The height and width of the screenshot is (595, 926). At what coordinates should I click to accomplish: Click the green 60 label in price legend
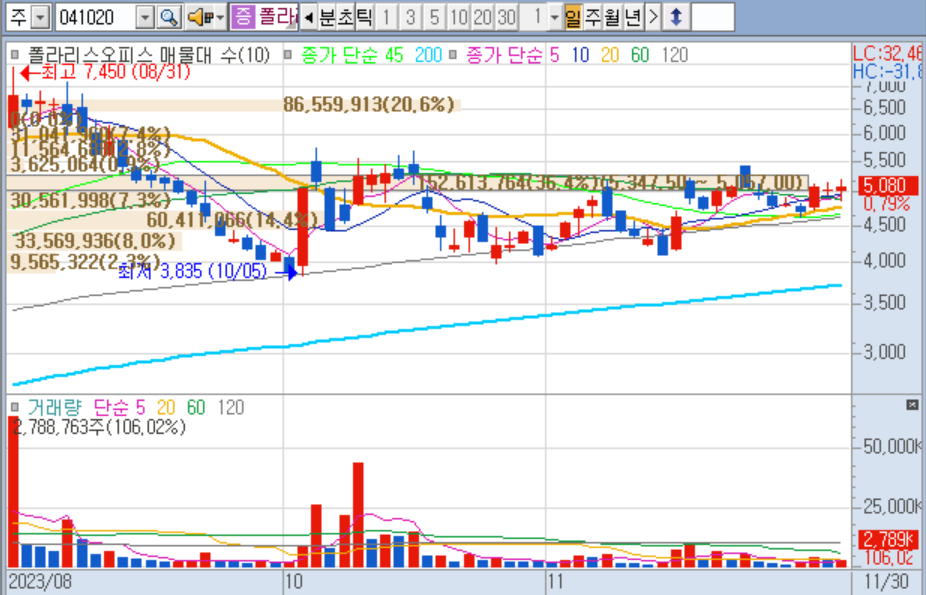tap(640, 55)
